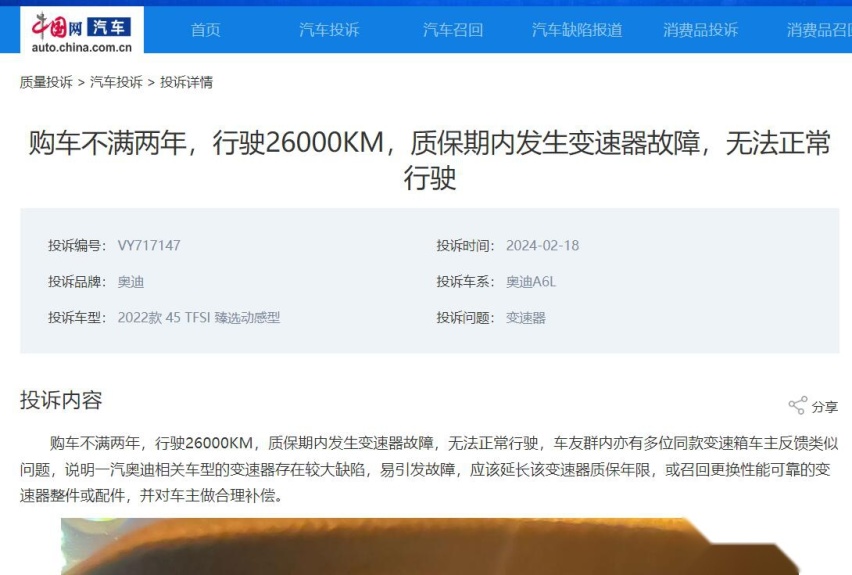852x575 pixels.
Task: Open the 消费品投诉 navigation tab
Action: [700, 29]
